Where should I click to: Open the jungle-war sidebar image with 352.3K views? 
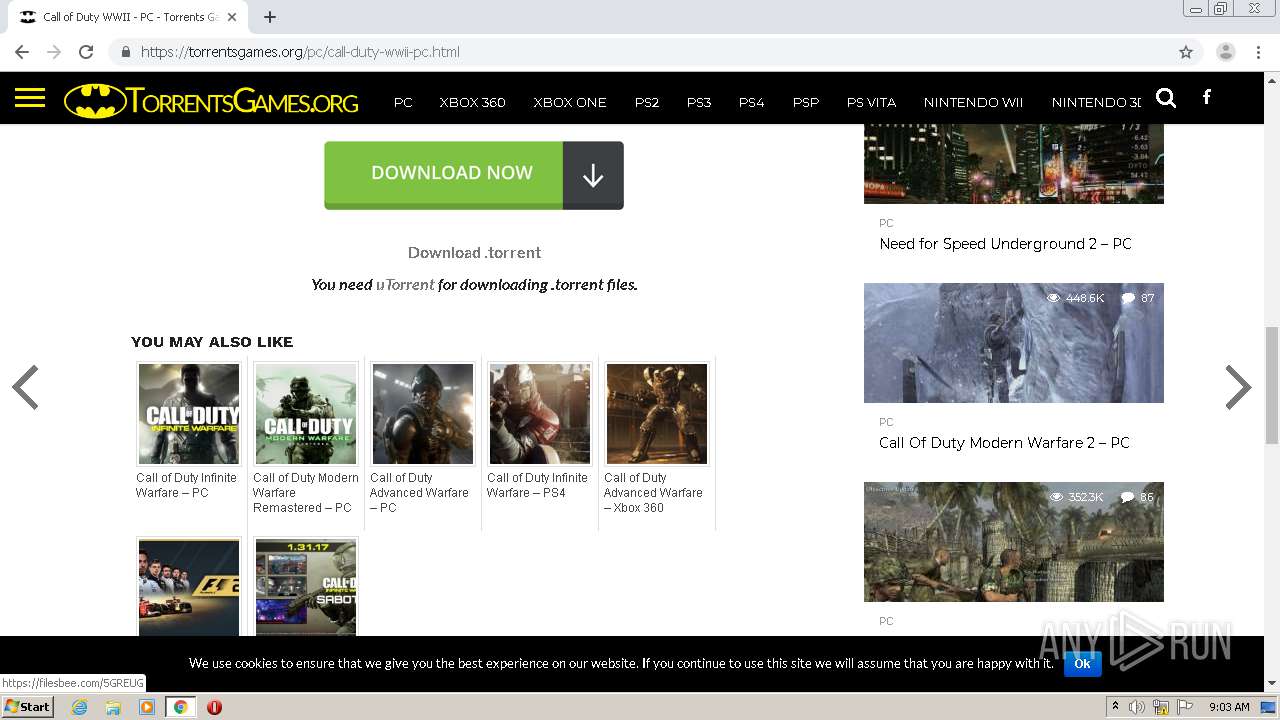1014,542
